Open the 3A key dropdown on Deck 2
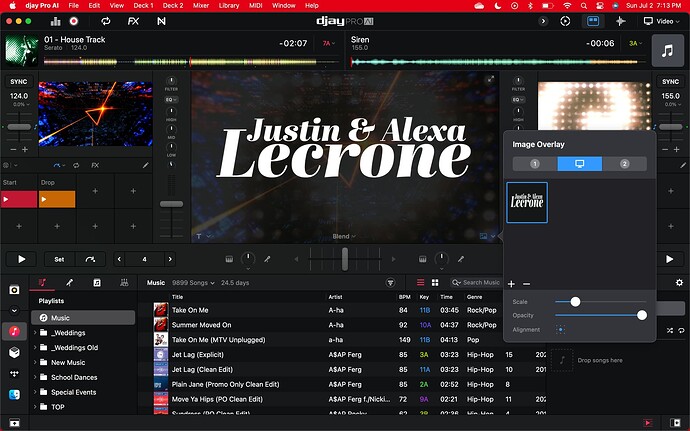690x431 pixels. pos(636,43)
